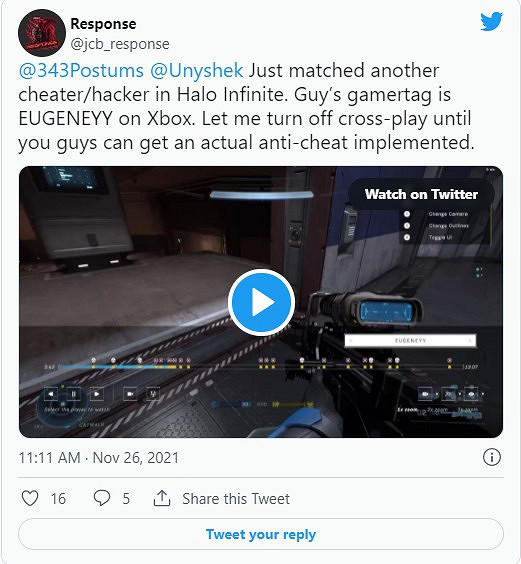521x564 pixels.
Task: Click the share upload arrow icon
Action: [x=162, y=498]
